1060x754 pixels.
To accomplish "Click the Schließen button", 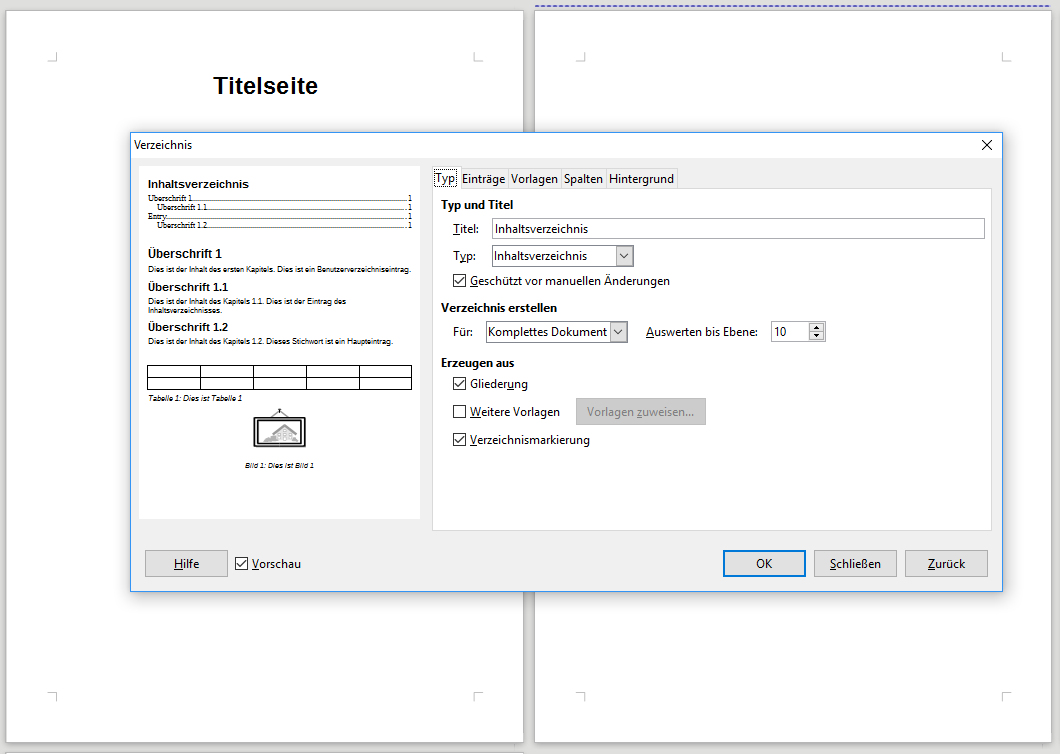I will 855,564.
